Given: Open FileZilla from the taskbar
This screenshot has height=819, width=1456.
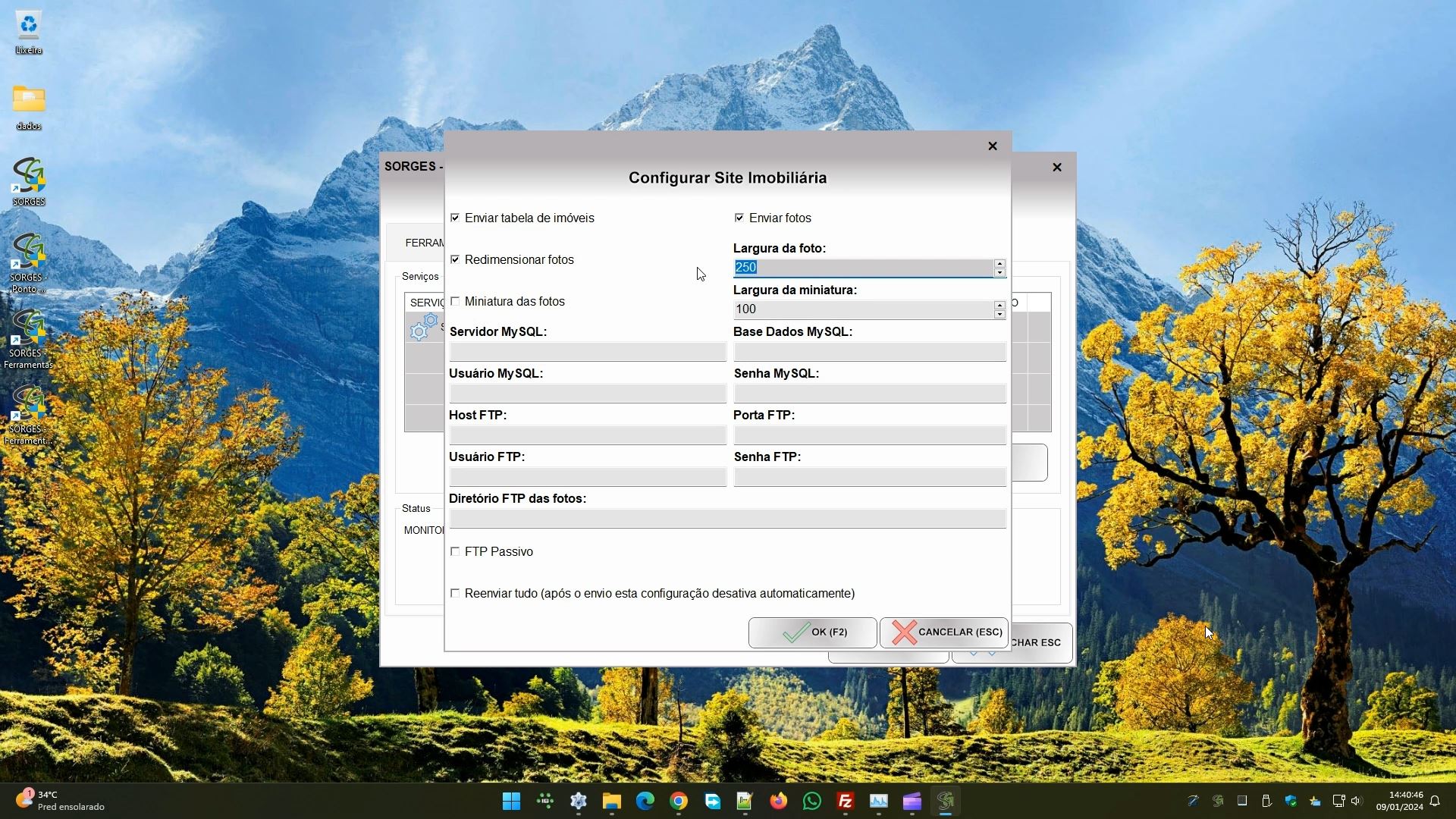Looking at the screenshot, I should 845,801.
